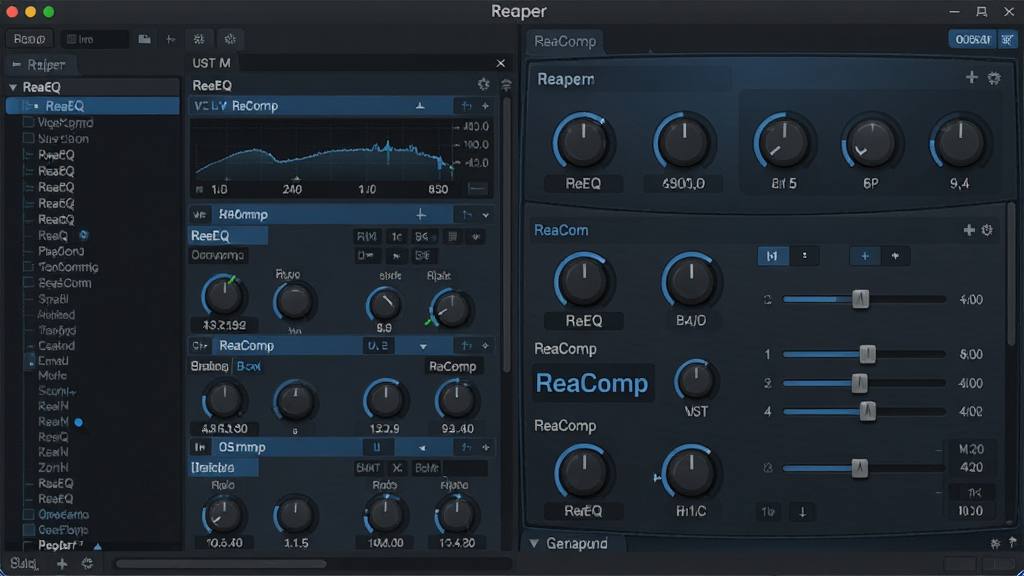
Task: Expand the Genapund section triangle
Action: (534, 543)
